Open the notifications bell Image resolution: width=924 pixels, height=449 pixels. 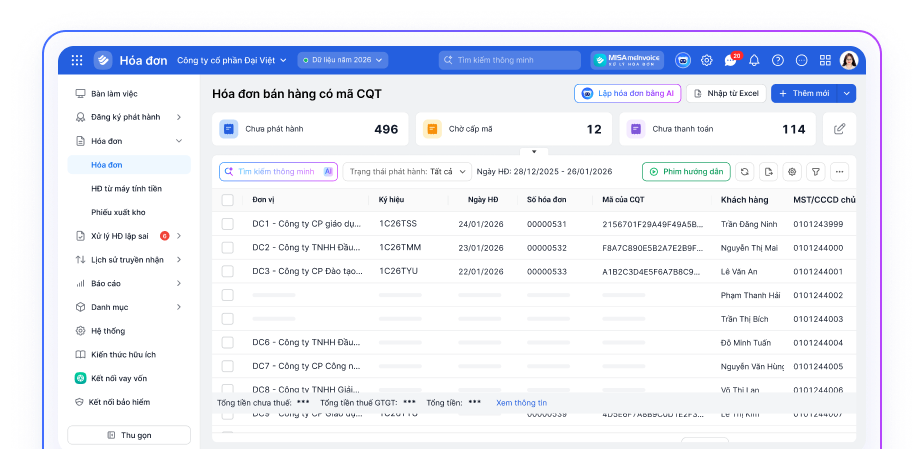tap(754, 60)
